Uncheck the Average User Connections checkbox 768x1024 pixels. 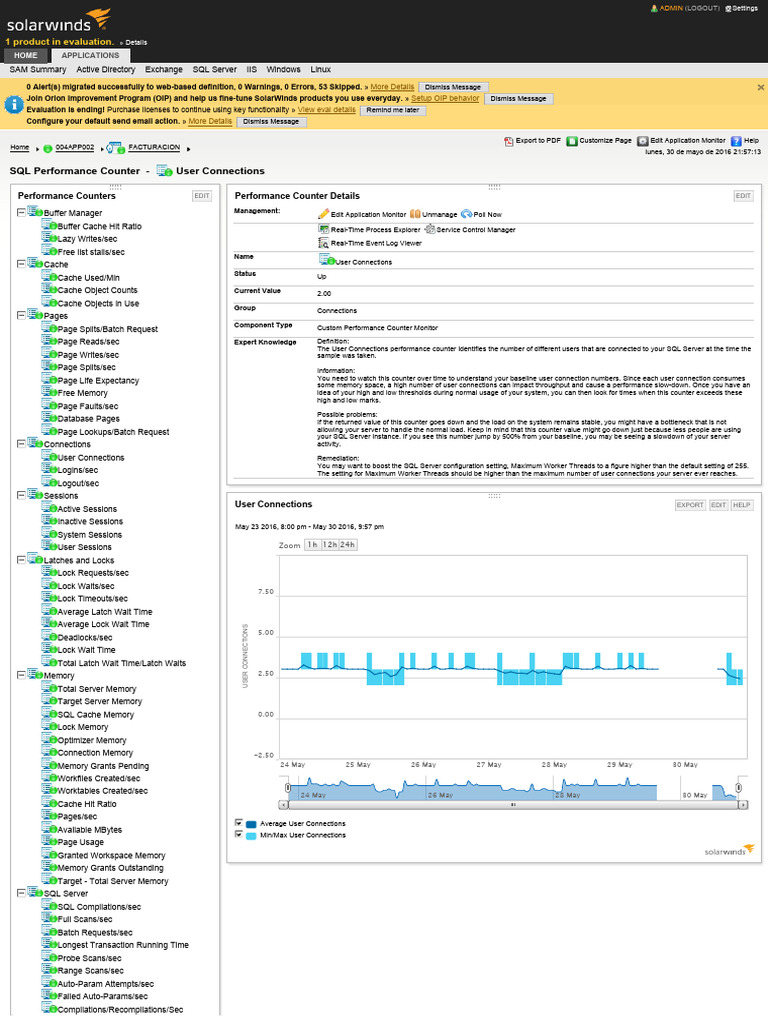(239, 822)
